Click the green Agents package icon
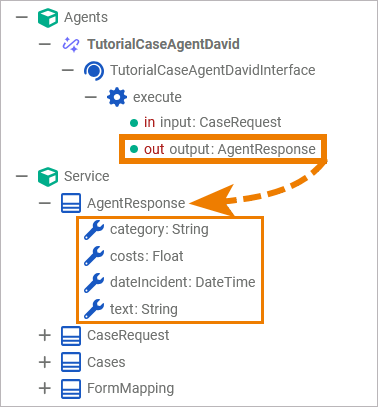 point(48,18)
